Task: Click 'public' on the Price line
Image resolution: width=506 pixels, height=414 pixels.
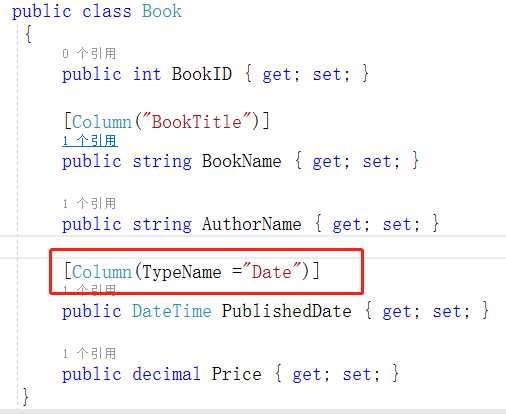Action: tap(92, 374)
